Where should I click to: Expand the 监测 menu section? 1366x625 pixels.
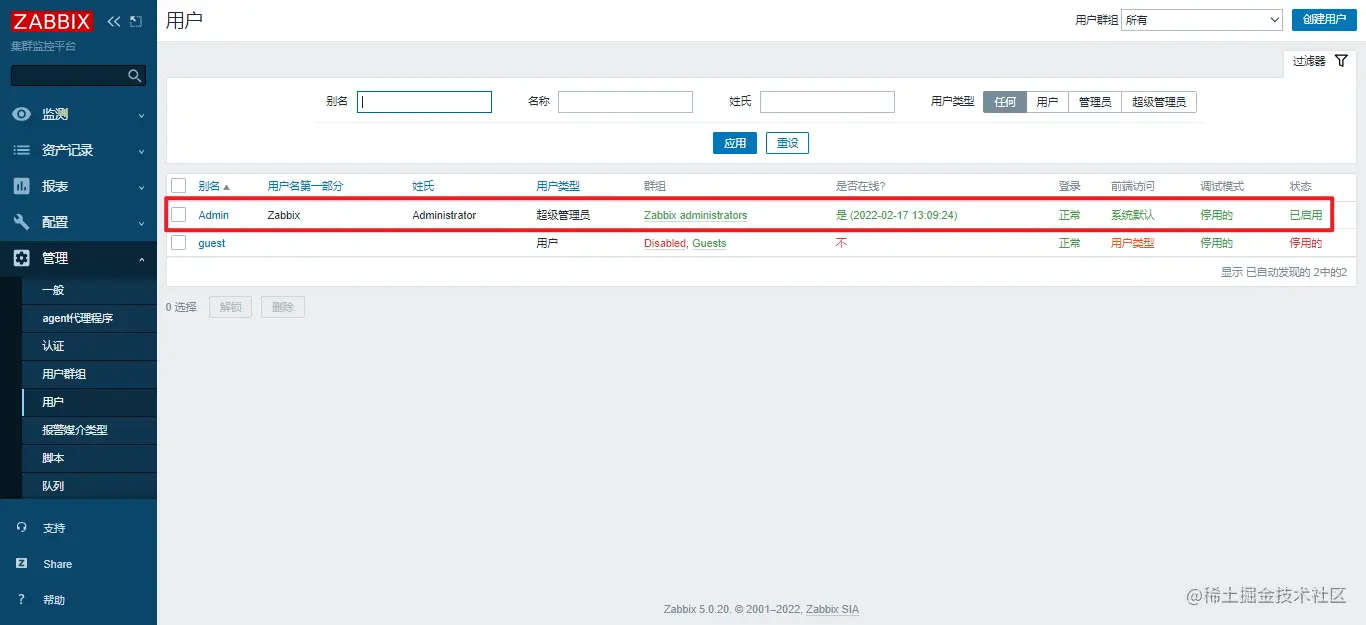click(78, 114)
